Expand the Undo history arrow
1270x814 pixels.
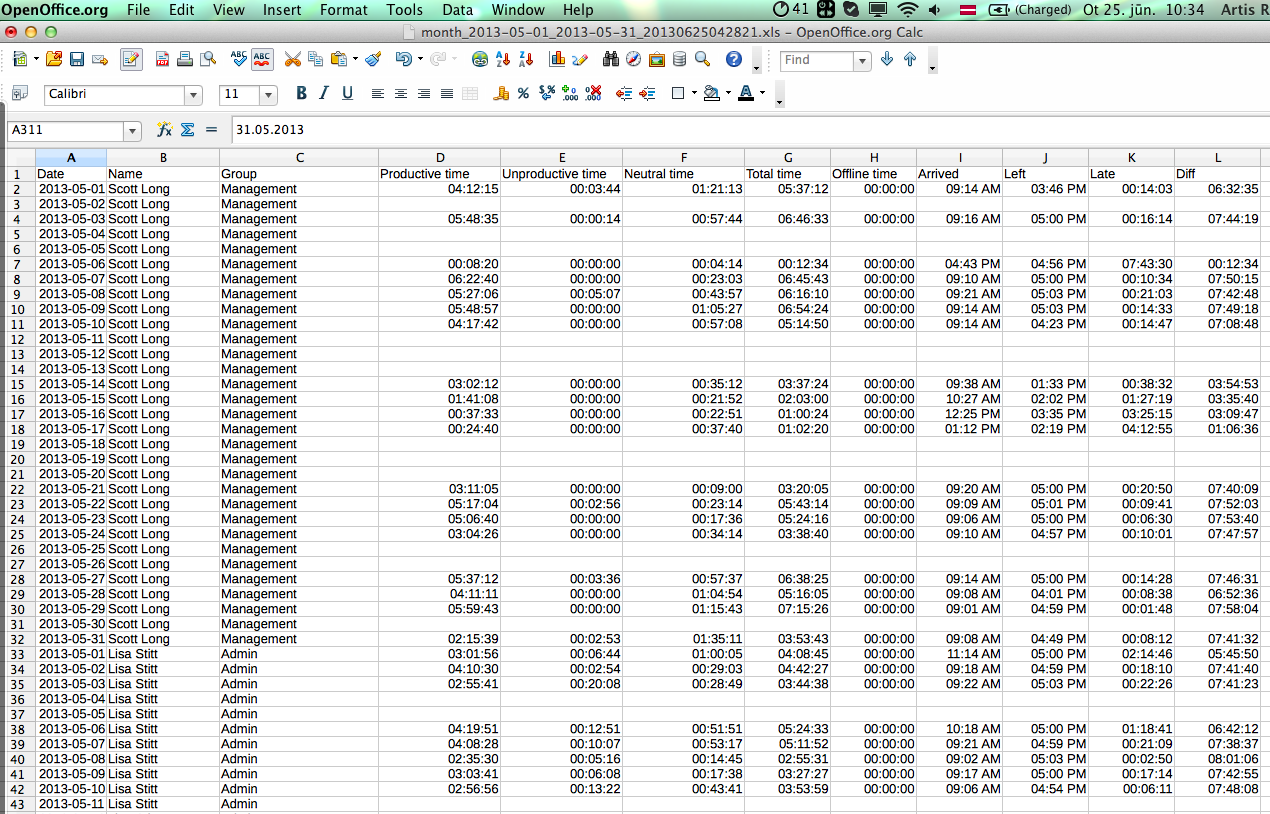tap(418, 60)
